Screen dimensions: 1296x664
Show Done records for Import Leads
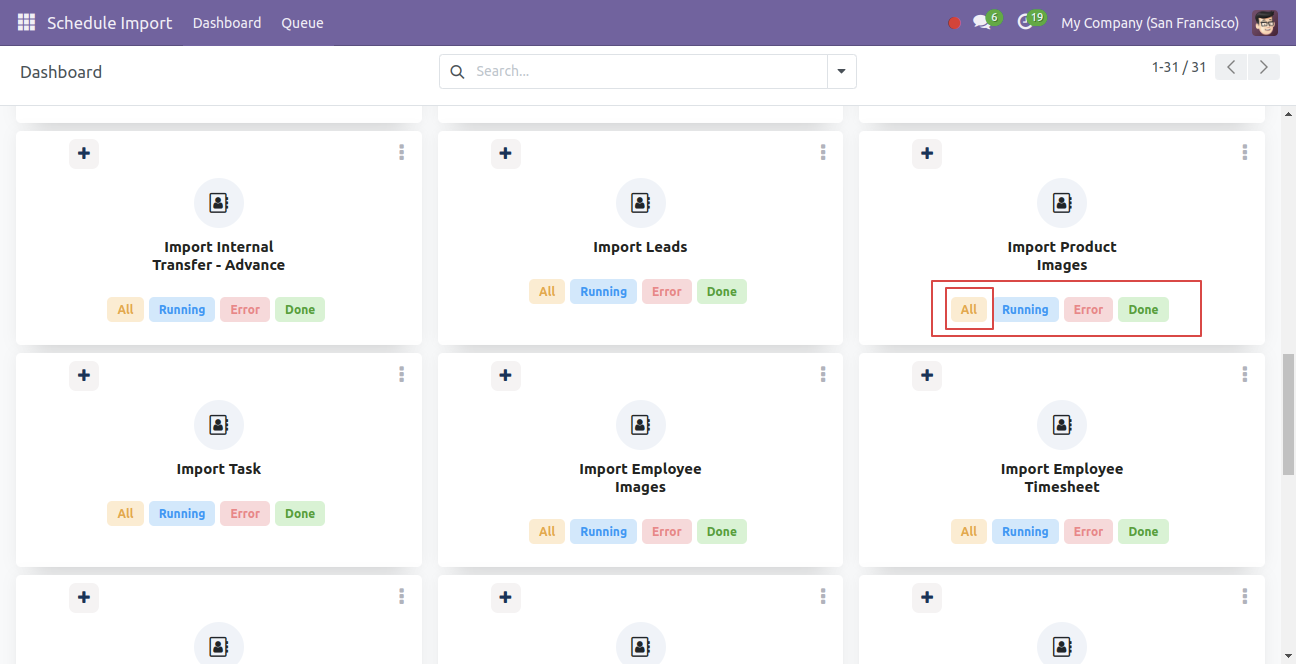722,292
